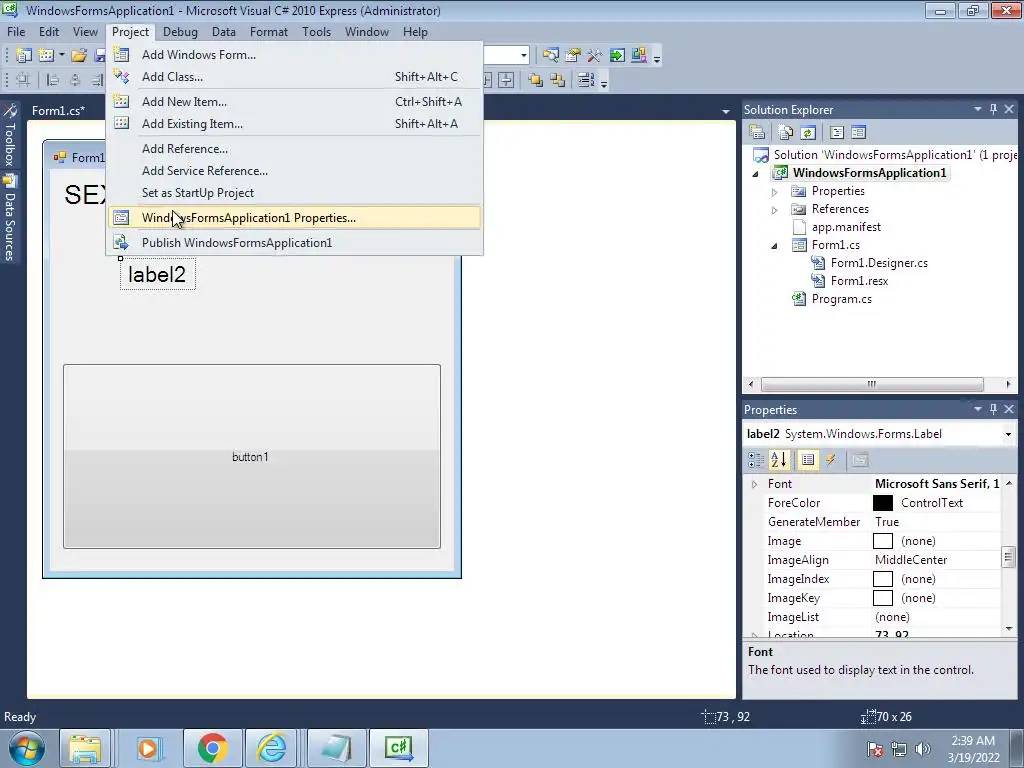
Task: Collapse the WindowsFormsApplication1 project node
Action: point(756,174)
